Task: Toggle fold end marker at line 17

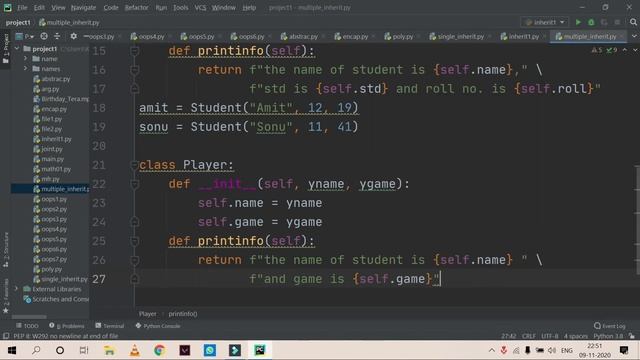Action: click(x=134, y=89)
